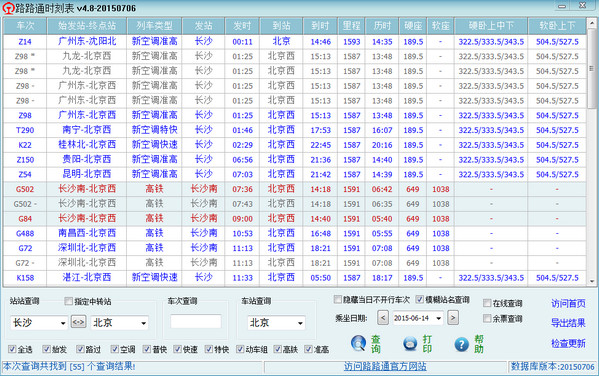
Task: Click departure time 02:29 cell
Action: click(x=243, y=145)
